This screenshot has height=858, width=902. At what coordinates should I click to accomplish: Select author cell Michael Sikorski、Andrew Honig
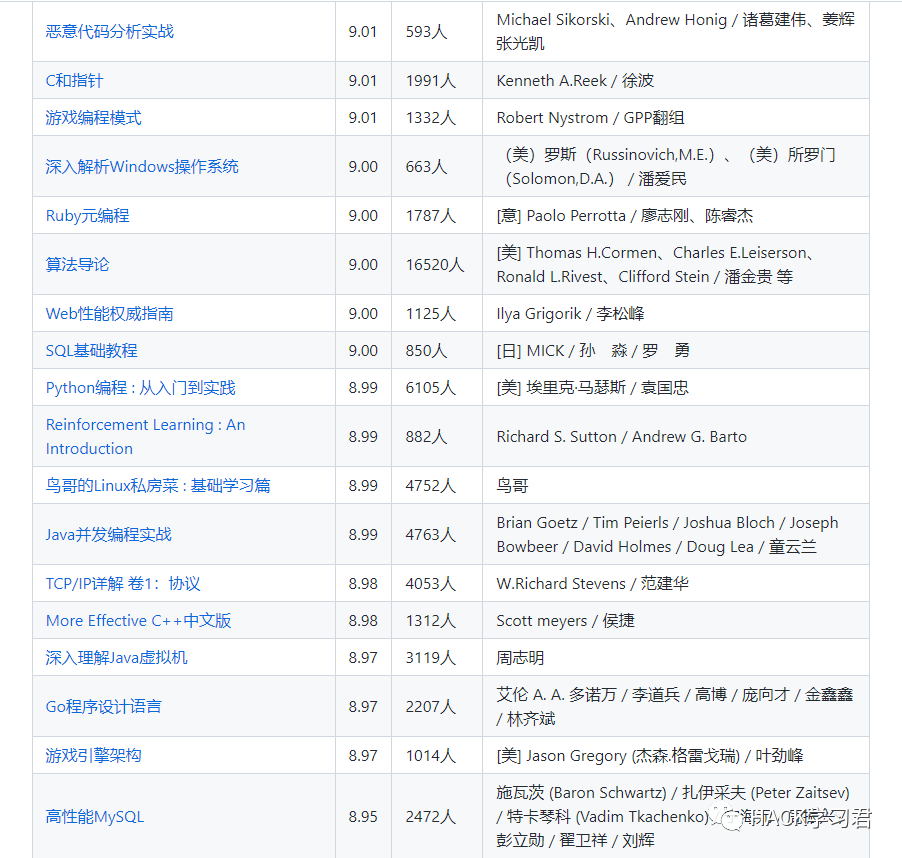point(676,32)
